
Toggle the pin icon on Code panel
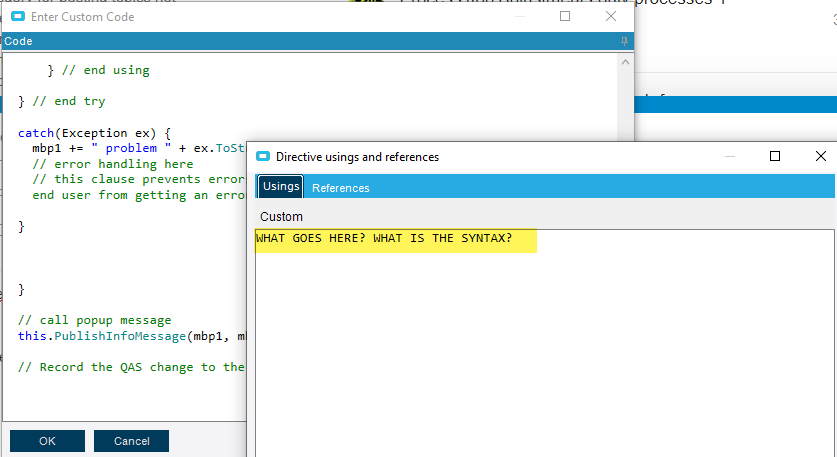pyautogui.click(x=624, y=41)
